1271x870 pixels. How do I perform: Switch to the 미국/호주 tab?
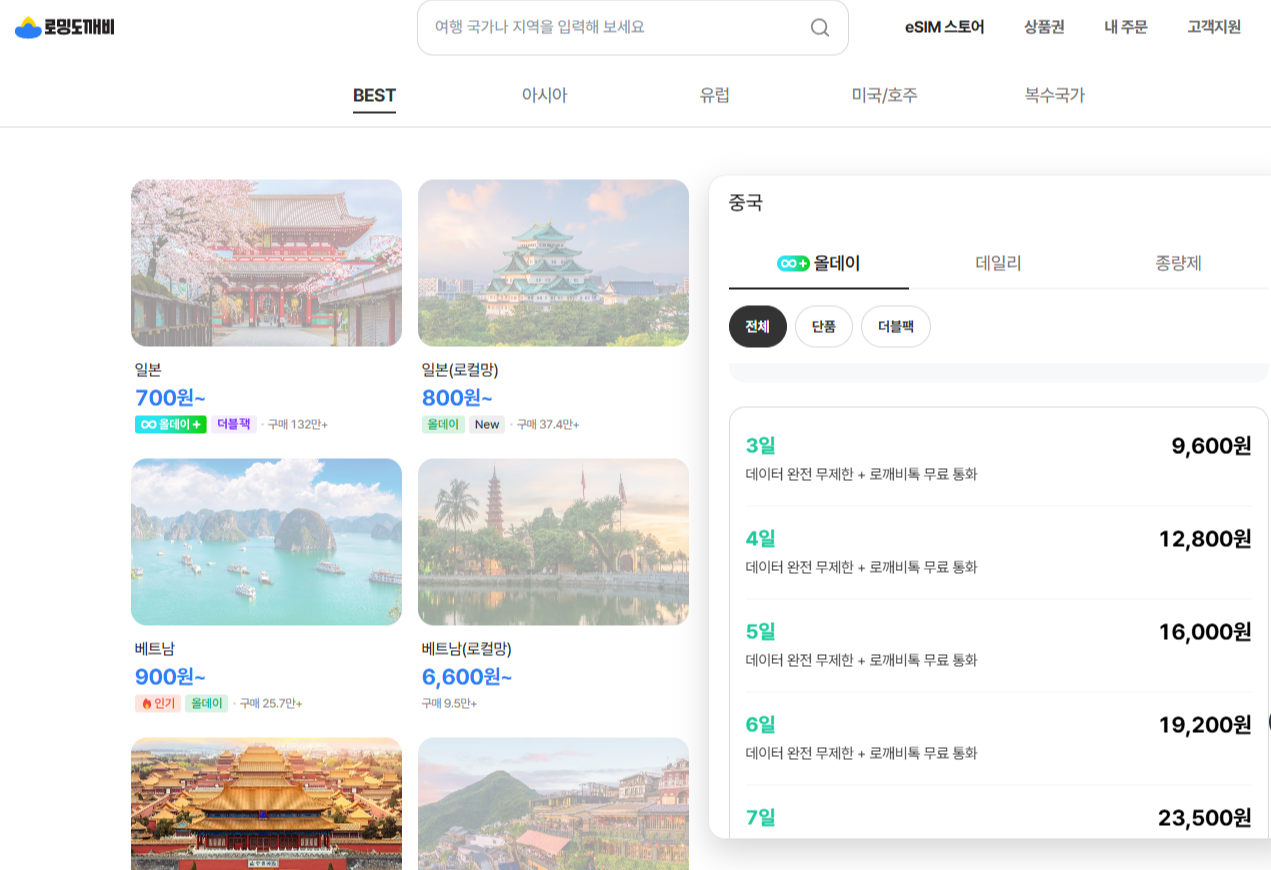point(884,96)
